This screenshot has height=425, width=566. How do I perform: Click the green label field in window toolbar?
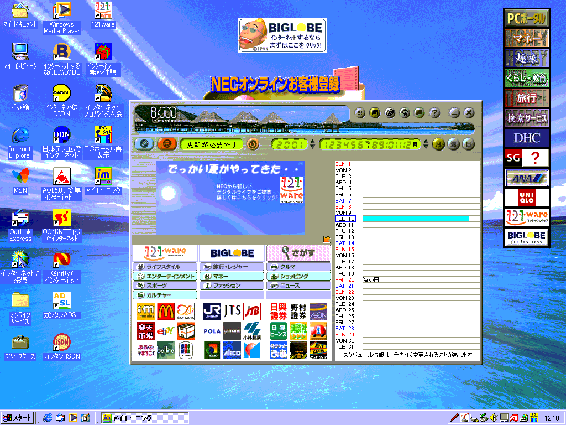click(212, 144)
